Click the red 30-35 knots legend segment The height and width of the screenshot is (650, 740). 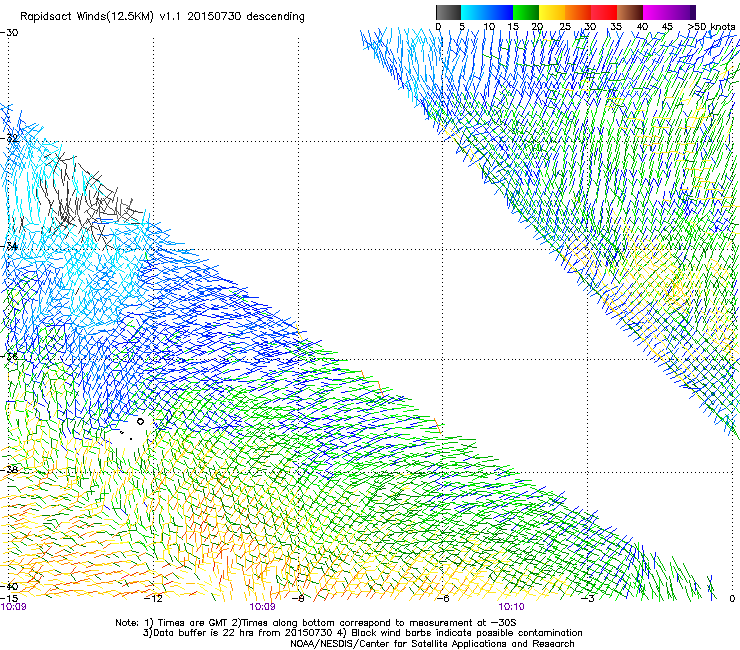[x=604, y=12]
